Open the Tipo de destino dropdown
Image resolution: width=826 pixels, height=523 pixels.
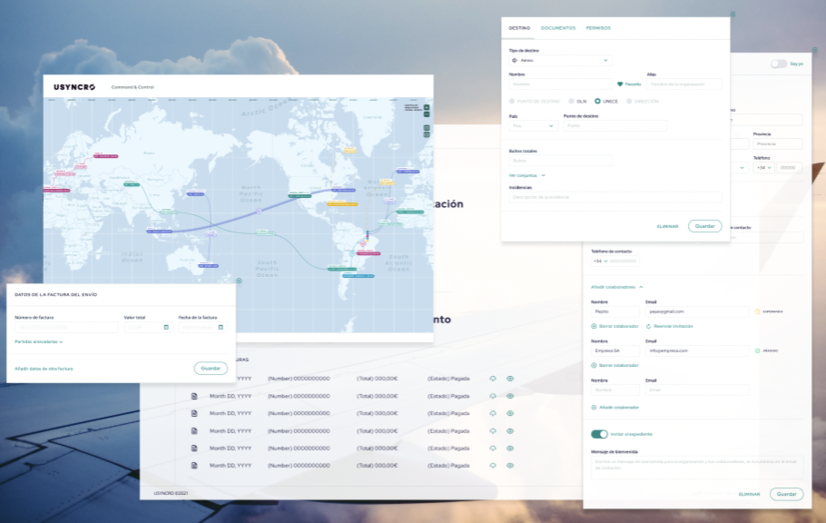pos(559,60)
